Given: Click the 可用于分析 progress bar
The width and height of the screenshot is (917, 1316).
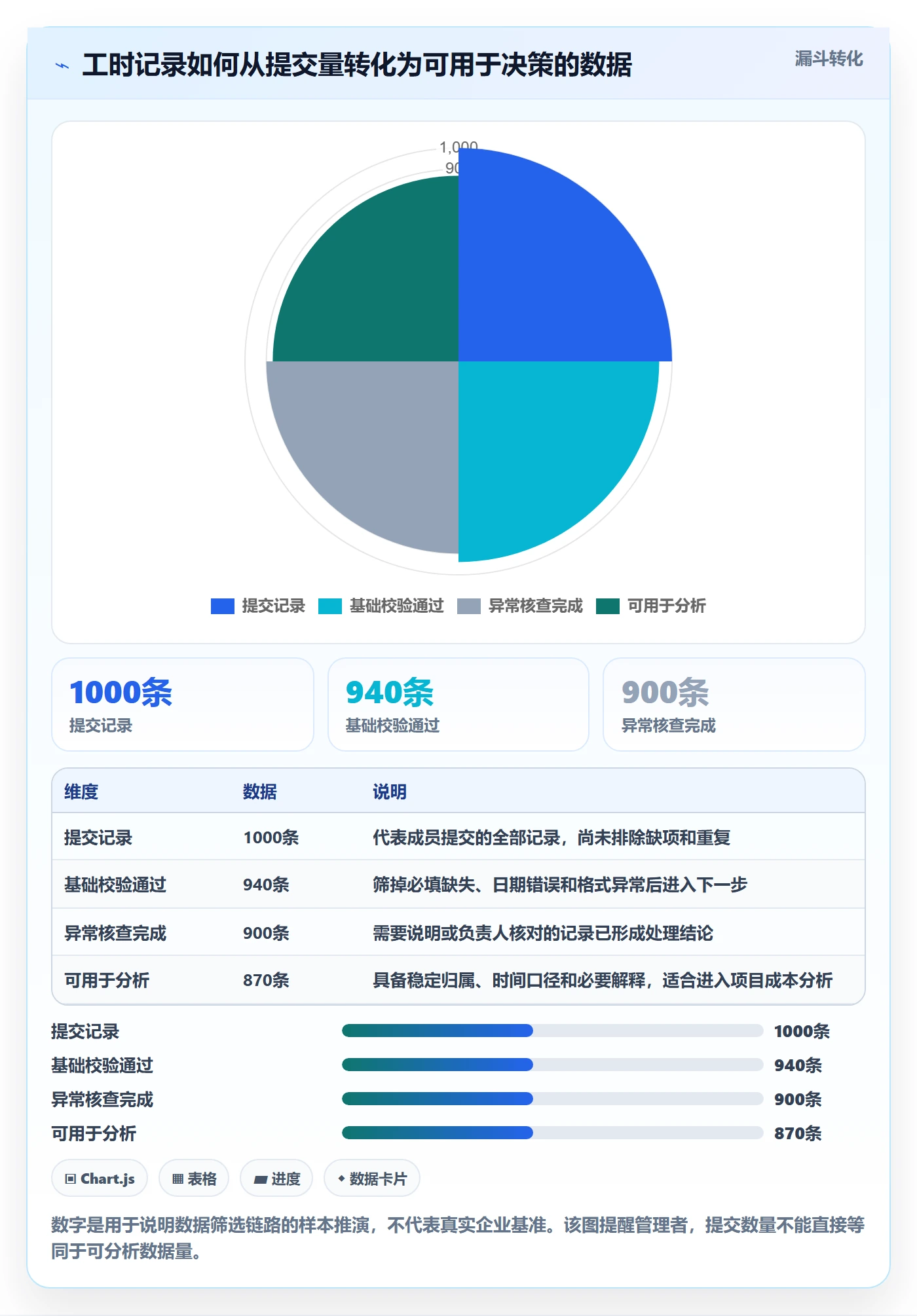Looking at the screenshot, I should click(552, 1133).
